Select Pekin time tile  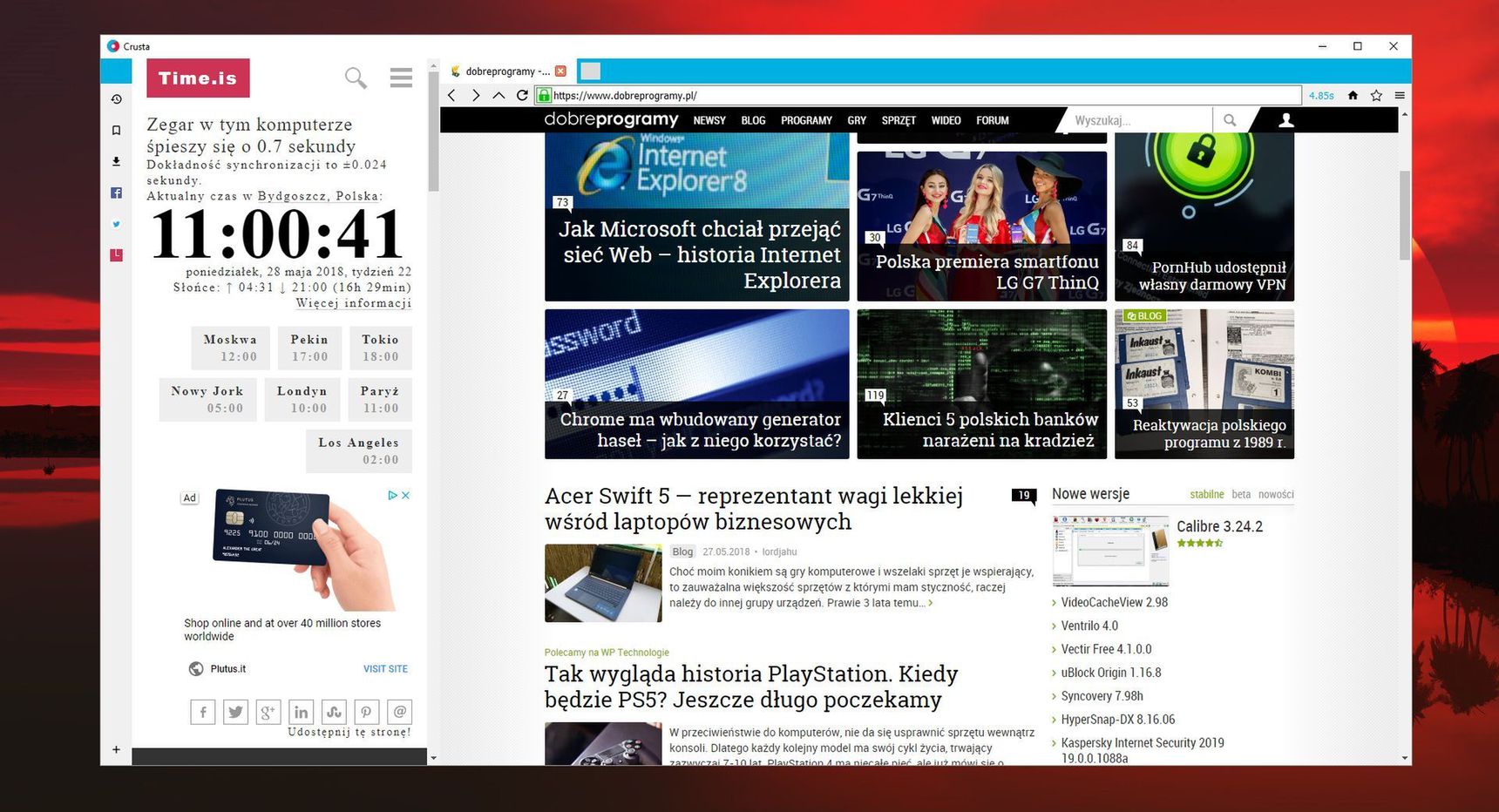[x=309, y=348]
